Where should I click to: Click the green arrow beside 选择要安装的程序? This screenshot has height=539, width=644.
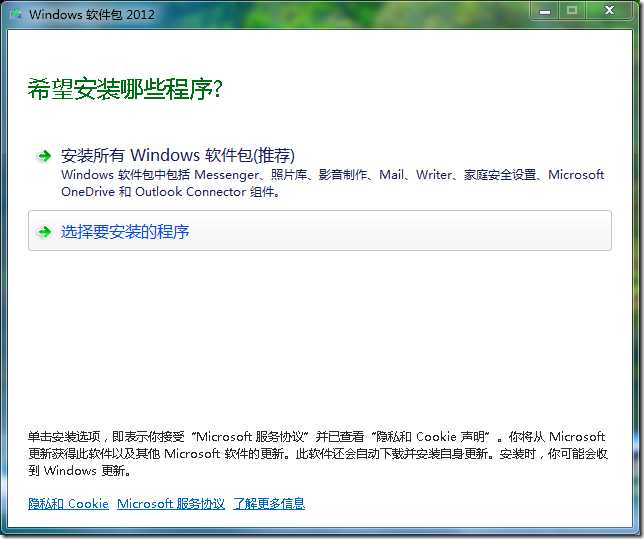44,232
